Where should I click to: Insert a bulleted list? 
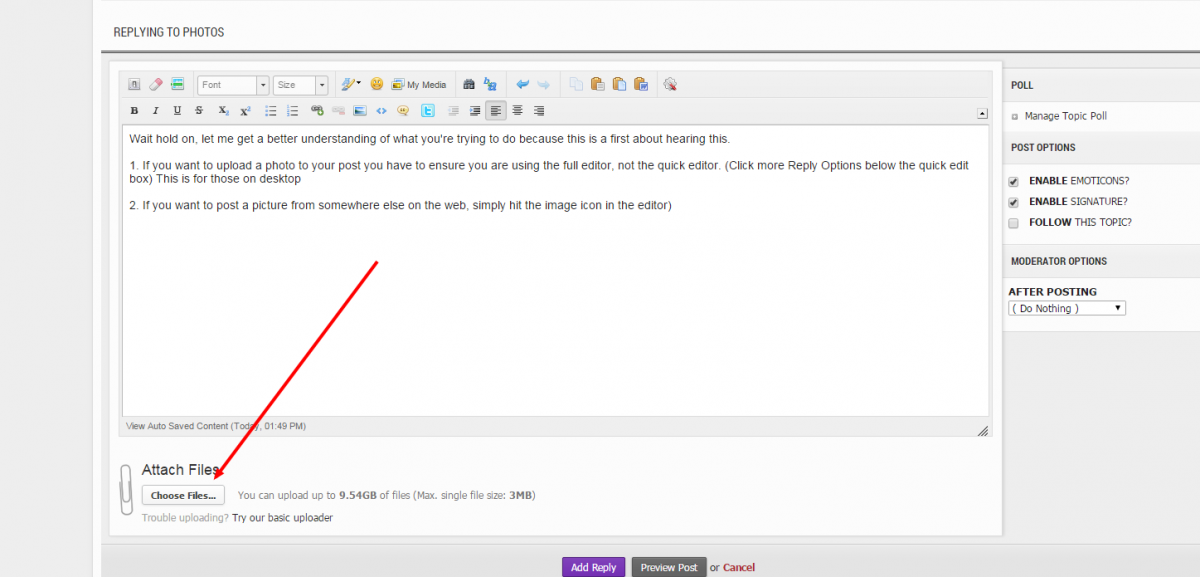click(271, 111)
